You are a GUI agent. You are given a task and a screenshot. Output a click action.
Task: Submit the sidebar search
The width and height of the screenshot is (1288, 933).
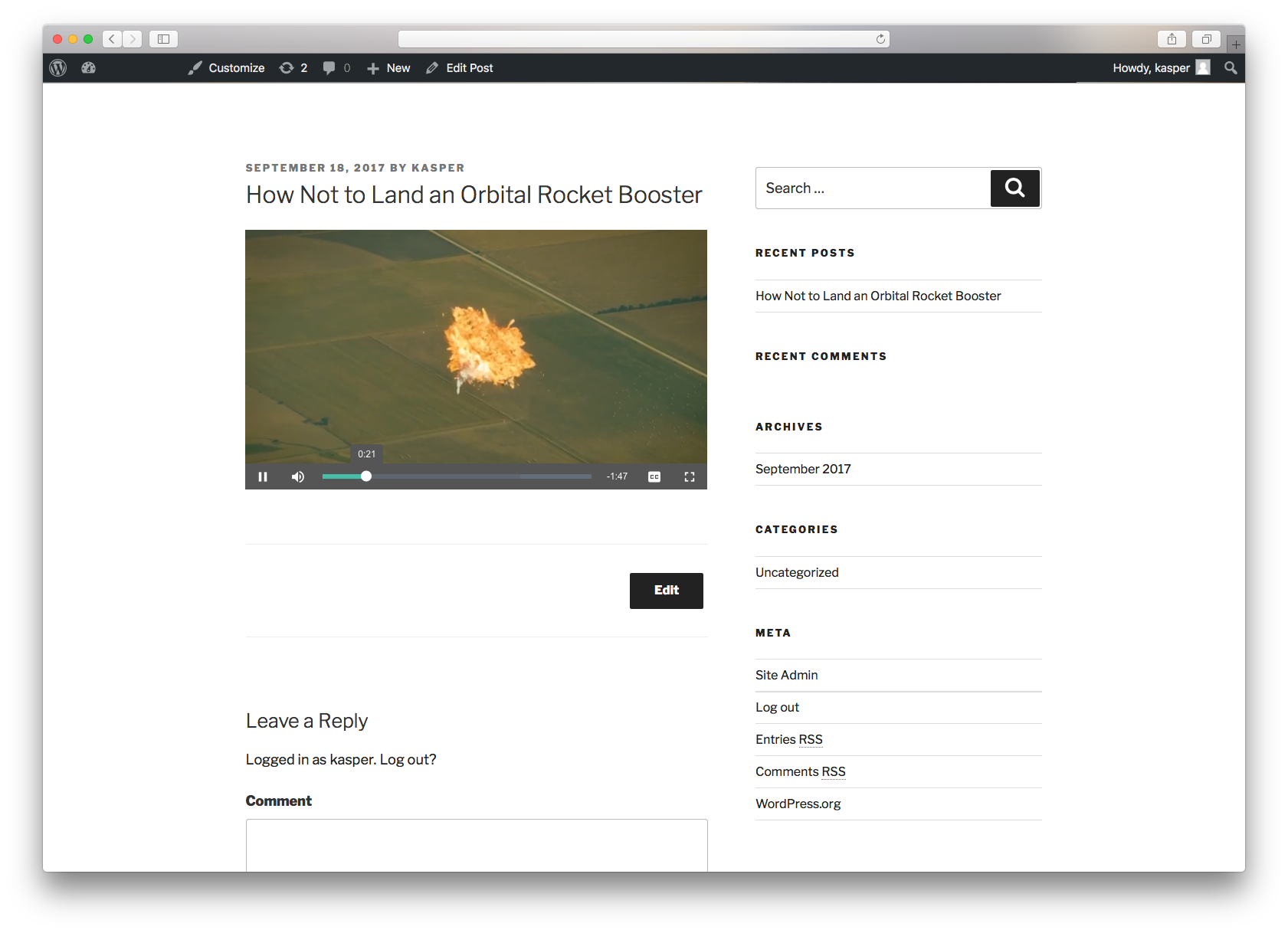click(x=1014, y=188)
